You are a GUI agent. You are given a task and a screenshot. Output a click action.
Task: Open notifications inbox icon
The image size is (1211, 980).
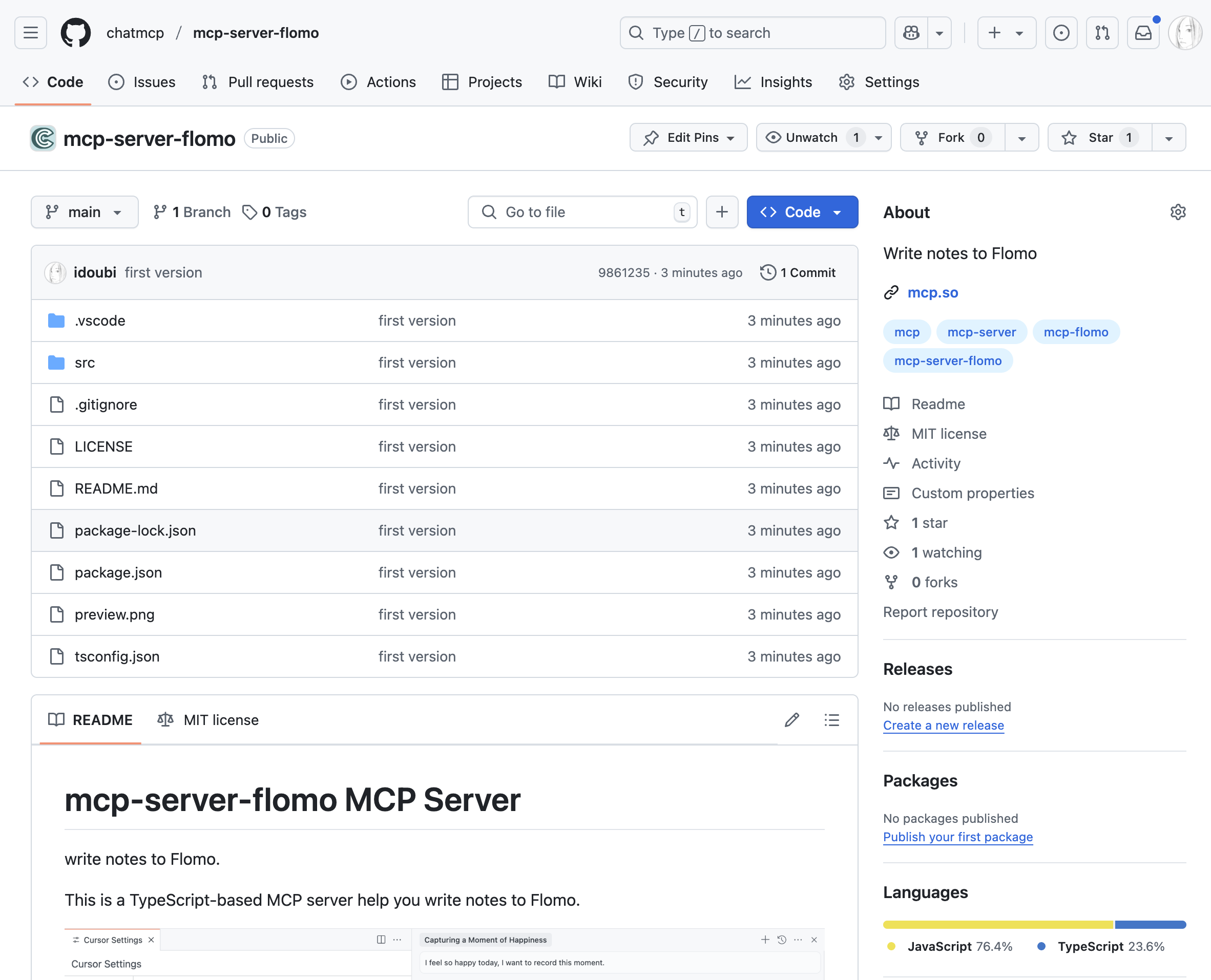(1143, 33)
